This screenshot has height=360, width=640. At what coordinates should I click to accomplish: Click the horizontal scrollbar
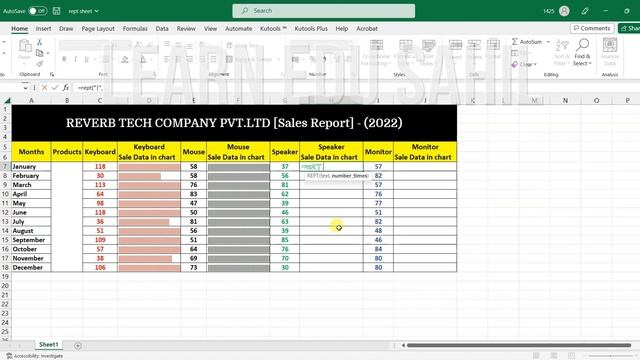point(518,345)
